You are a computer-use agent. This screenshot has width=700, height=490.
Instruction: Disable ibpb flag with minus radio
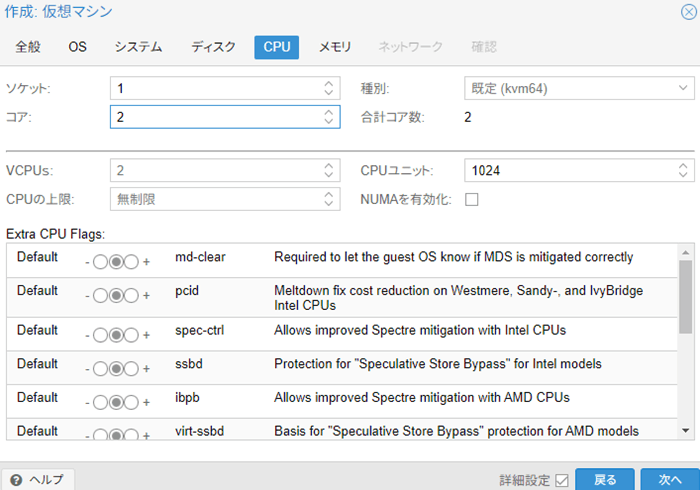(100, 403)
